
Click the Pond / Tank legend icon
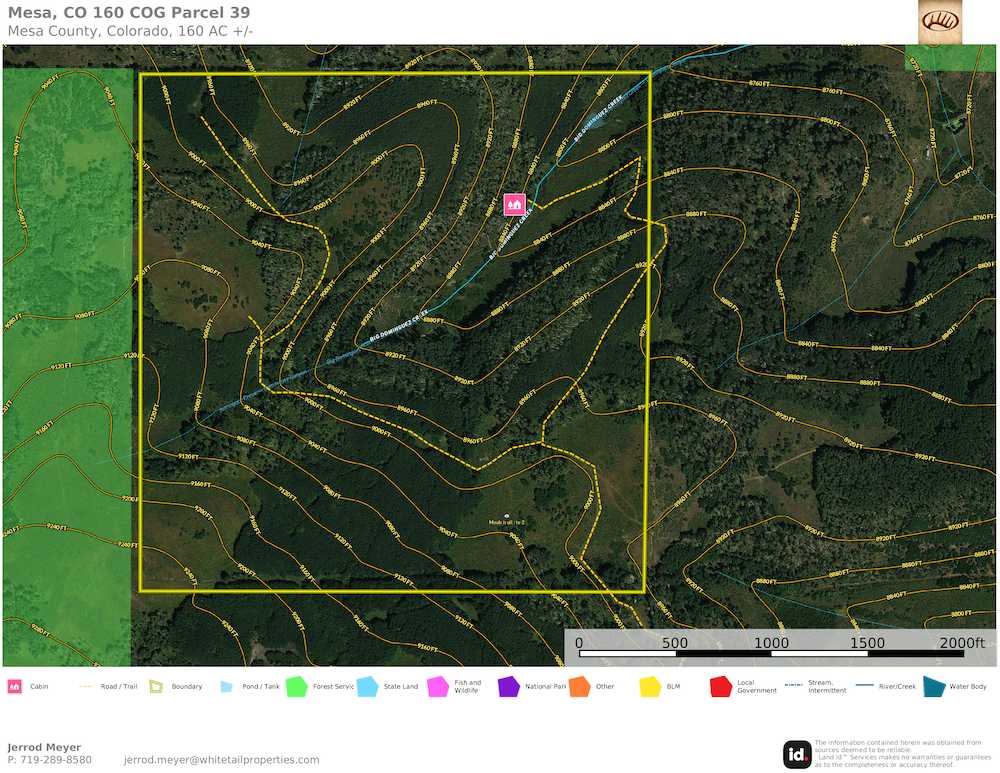click(x=226, y=687)
